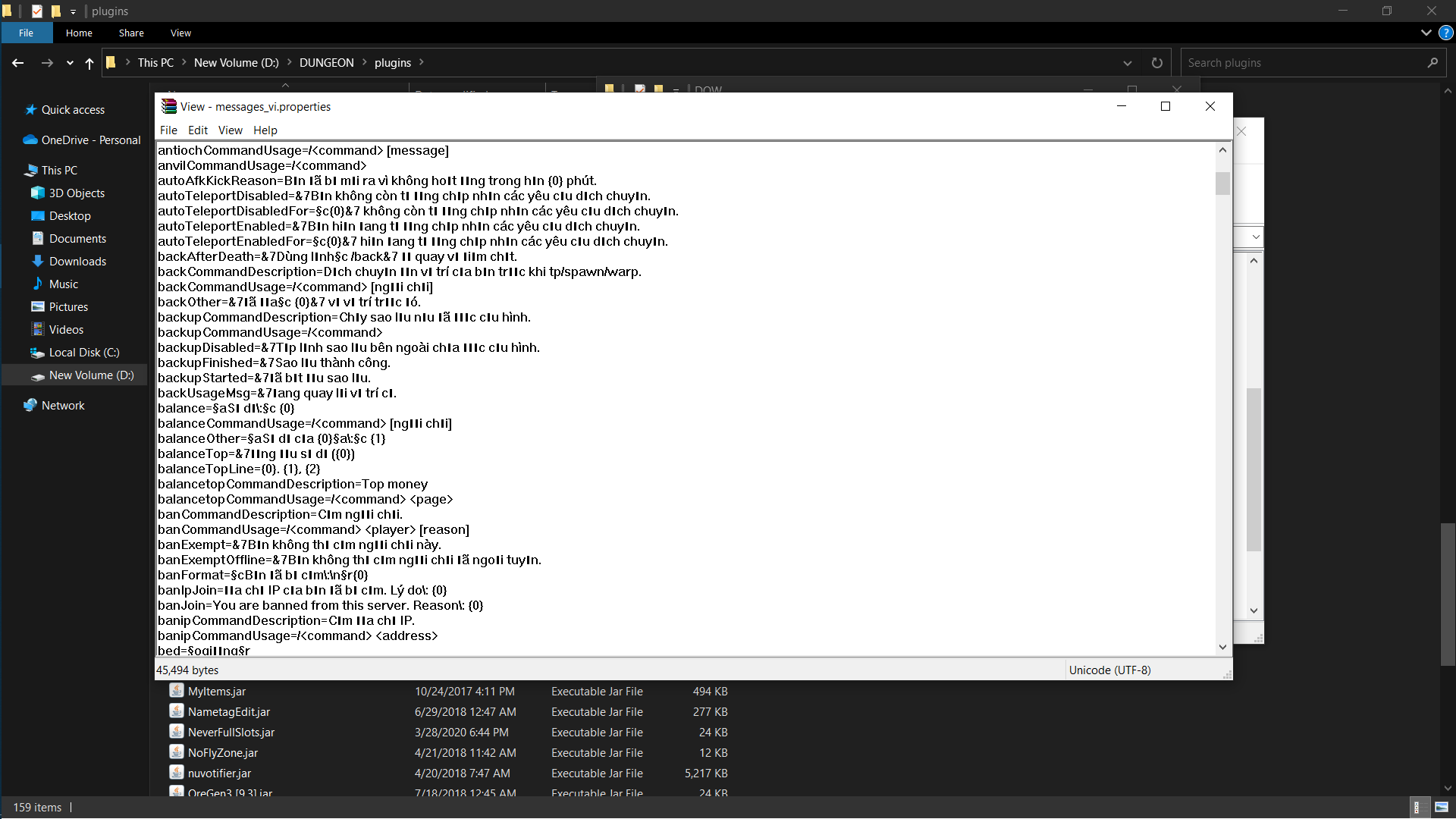The image size is (1456, 819).
Task: Open the View ribbon tab in Explorer
Action: click(180, 33)
